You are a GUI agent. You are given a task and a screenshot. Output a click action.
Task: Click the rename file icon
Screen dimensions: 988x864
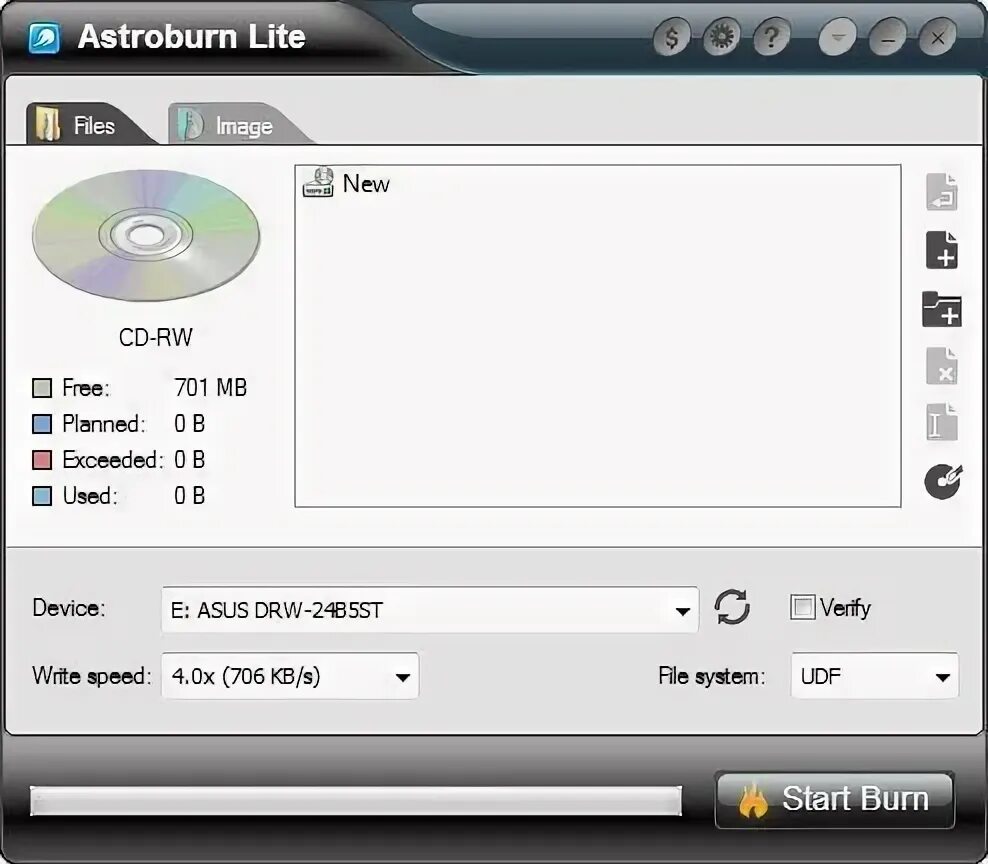tap(941, 422)
